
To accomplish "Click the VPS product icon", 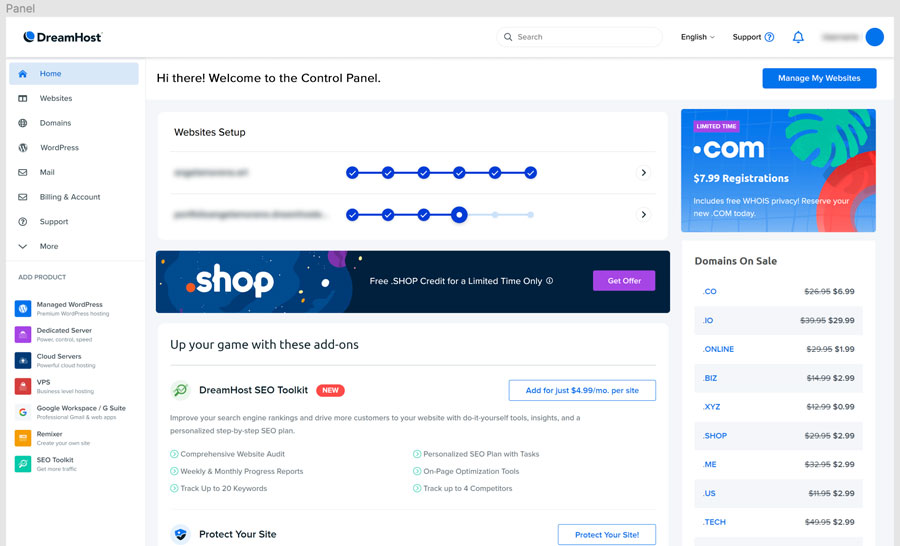I will coord(23,386).
